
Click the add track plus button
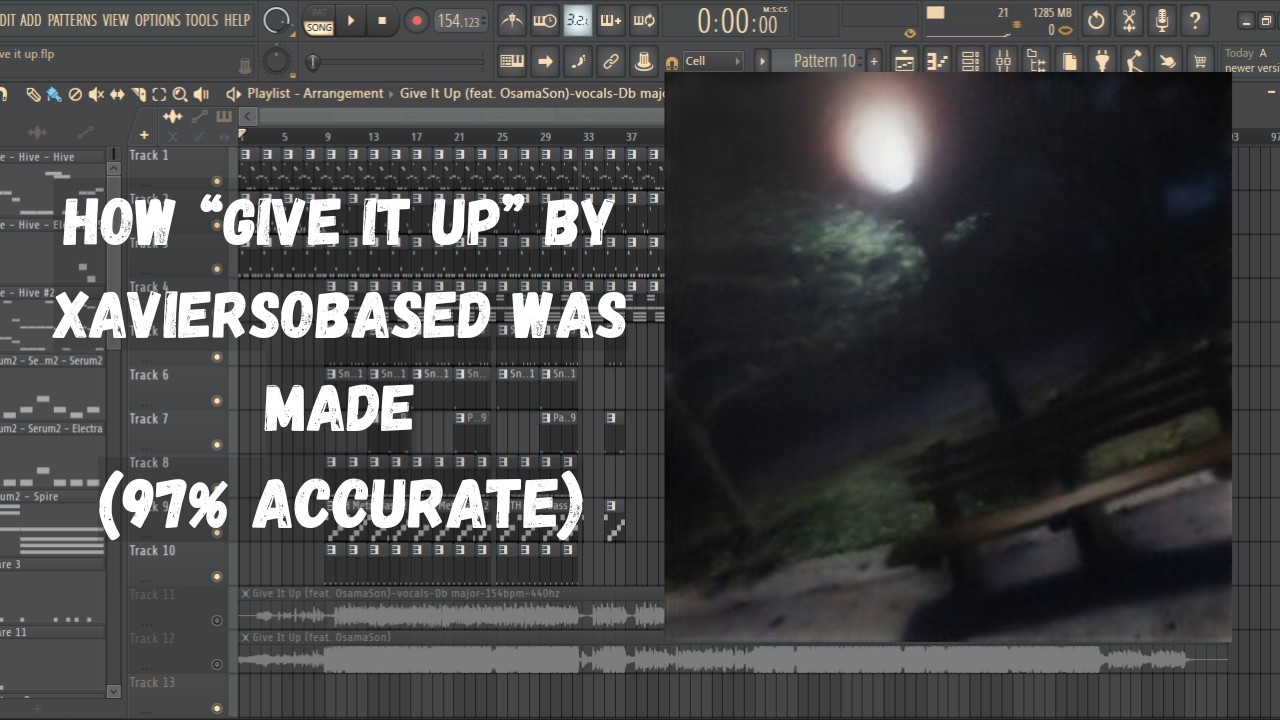point(144,135)
